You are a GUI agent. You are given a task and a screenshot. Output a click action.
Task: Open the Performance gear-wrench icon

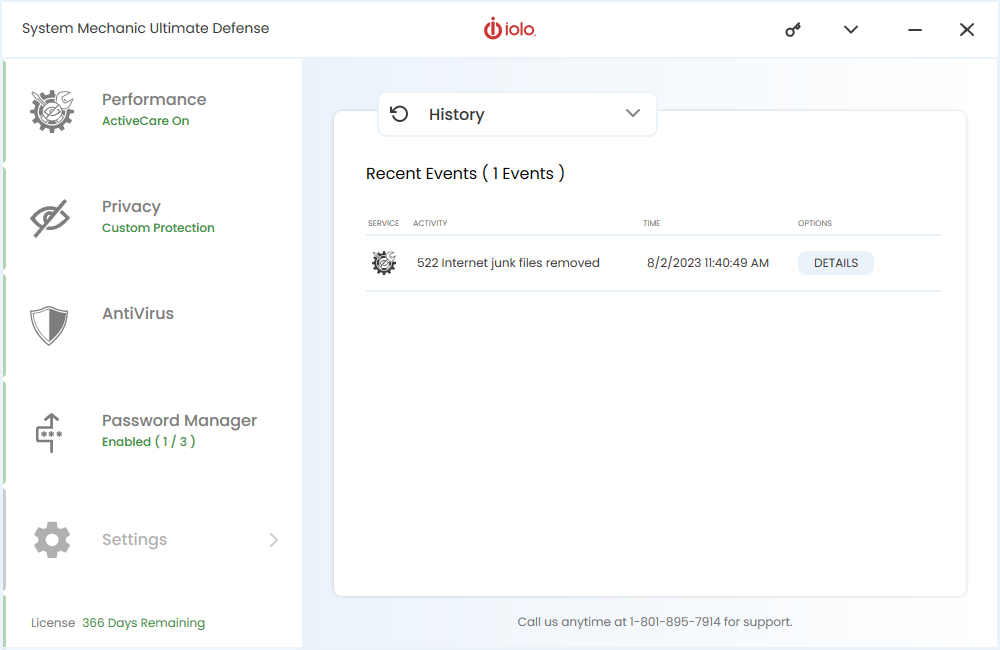pyautogui.click(x=52, y=111)
